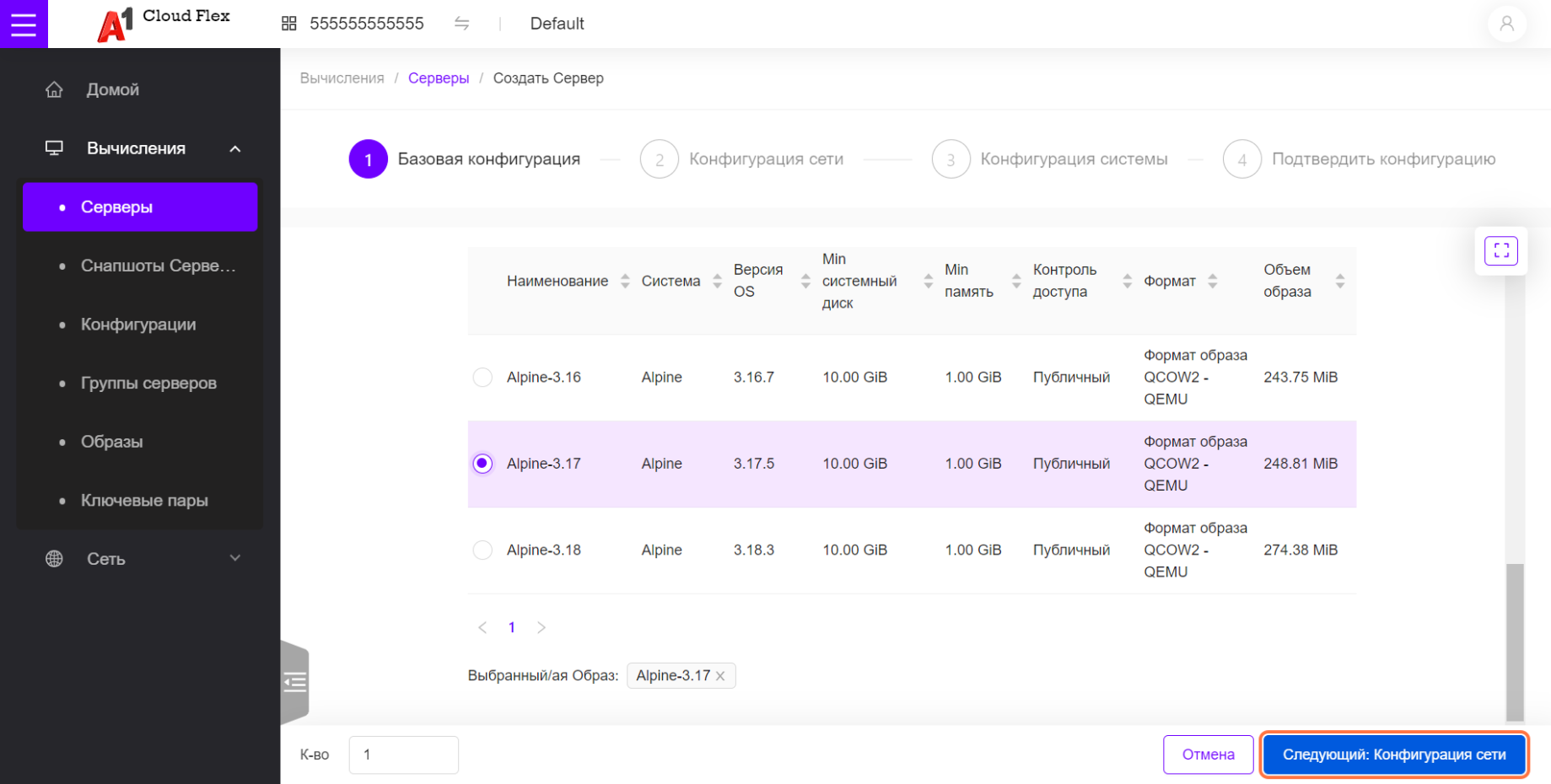Click the Сеть globe icon
Viewport: 1551px width, 784px height.
pyautogui.click(x=54, y=559)
